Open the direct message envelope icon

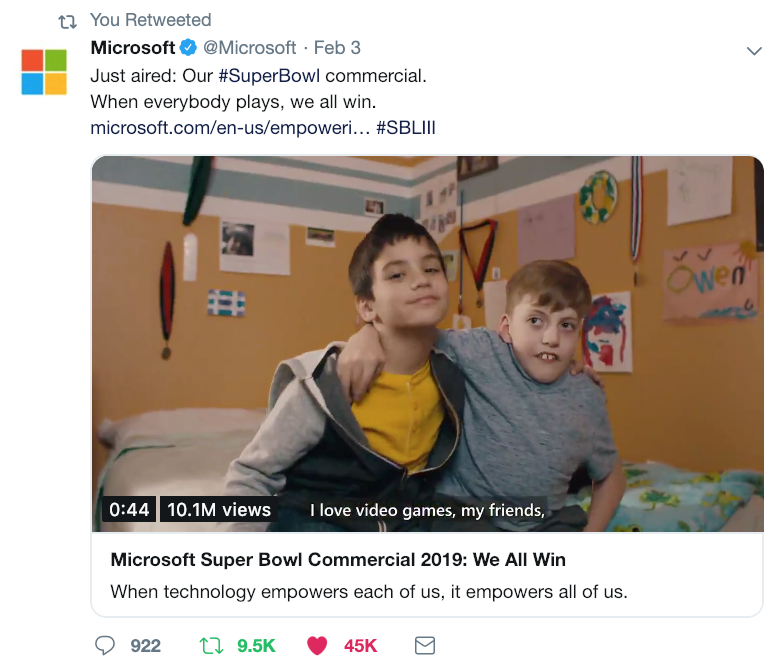(x=425, y=646)
